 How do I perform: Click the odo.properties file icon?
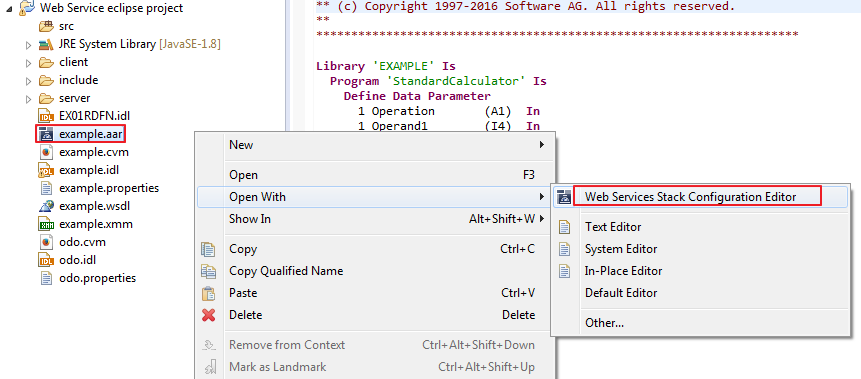tap(46, 278)
